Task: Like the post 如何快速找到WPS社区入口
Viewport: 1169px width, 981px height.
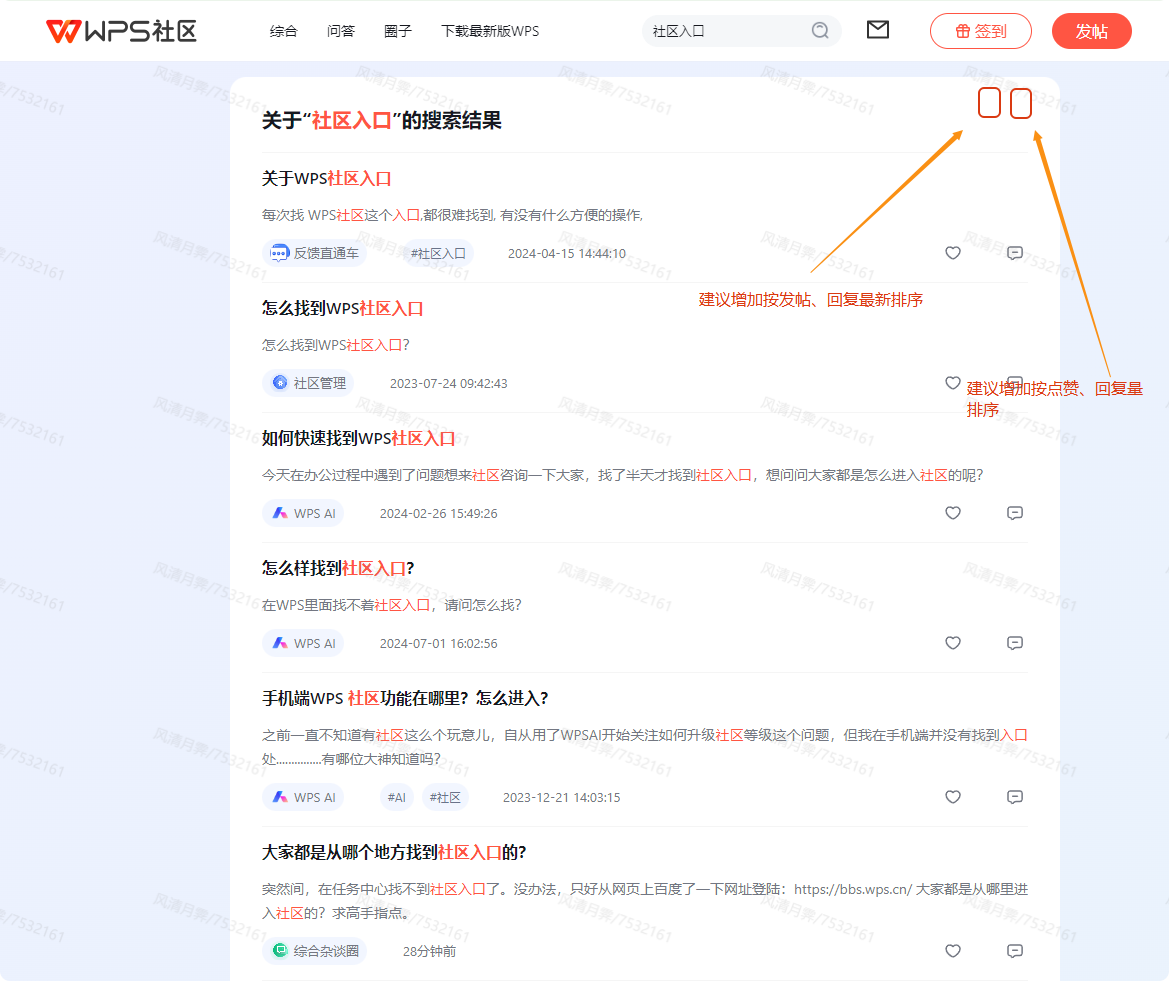Action: (x=953, y=513)
